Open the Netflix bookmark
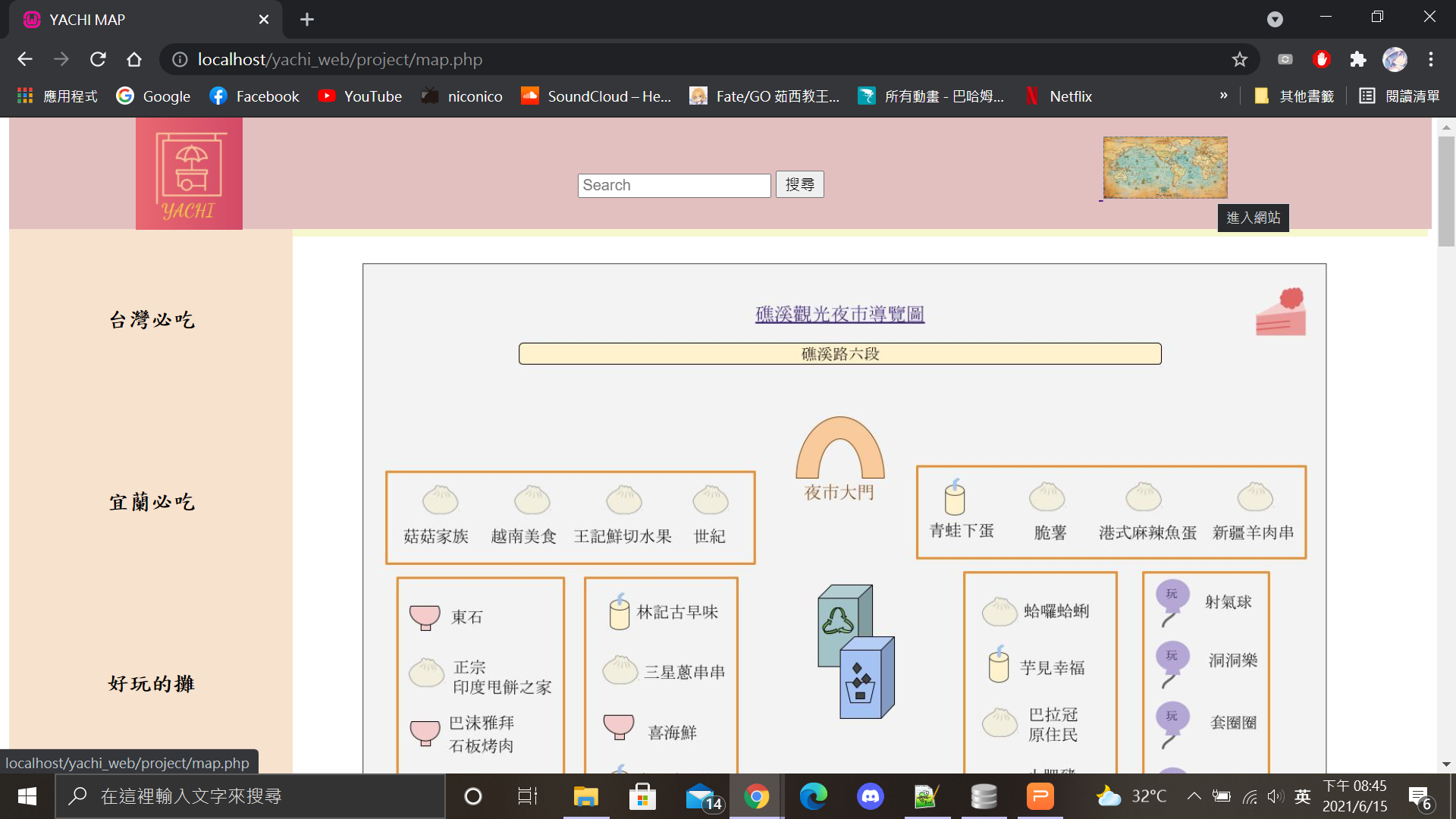This screenshot has height=819, width=1456. click(x=1058, y=96)
